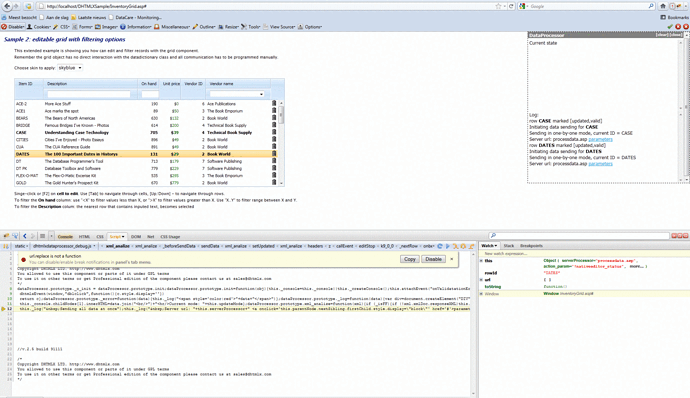
Task: Open the Bookmarks sidebar button
Action: click(675, 17)
